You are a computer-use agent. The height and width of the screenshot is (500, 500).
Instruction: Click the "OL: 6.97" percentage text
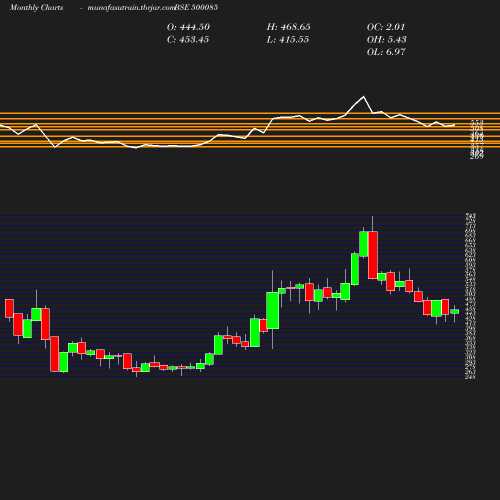click(386, 52)
